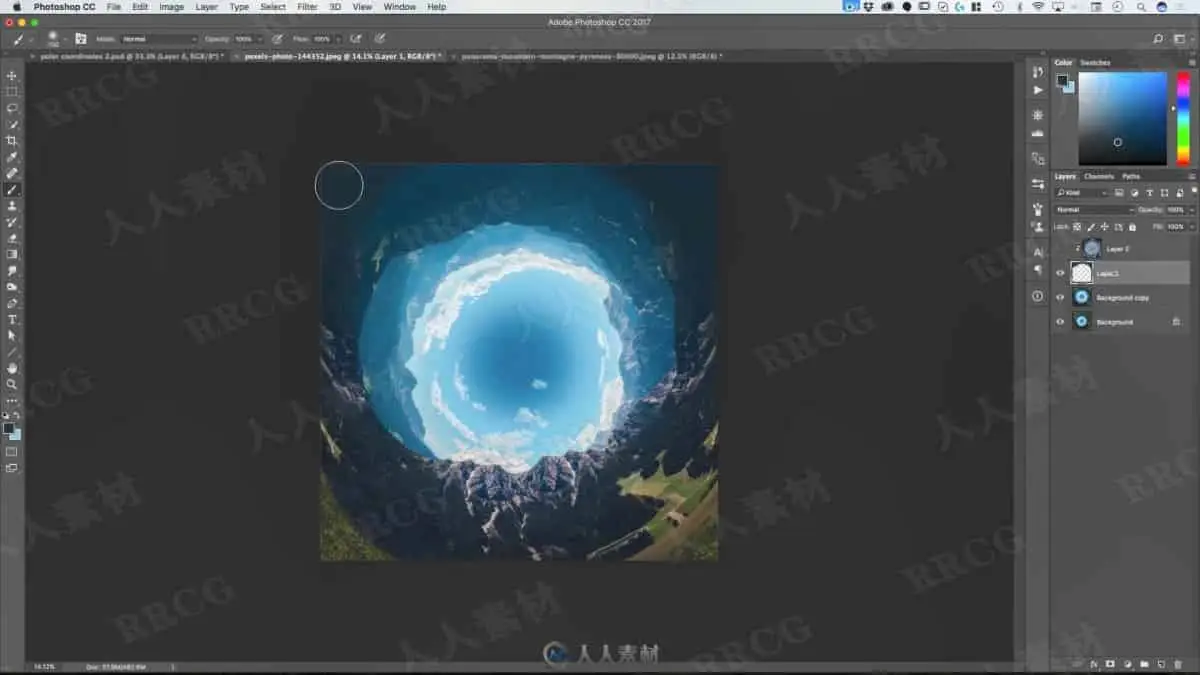The width and height of the screenshot is (1200, 675).
Task: Select the Move tool
Action: click(x=12, y=76)
